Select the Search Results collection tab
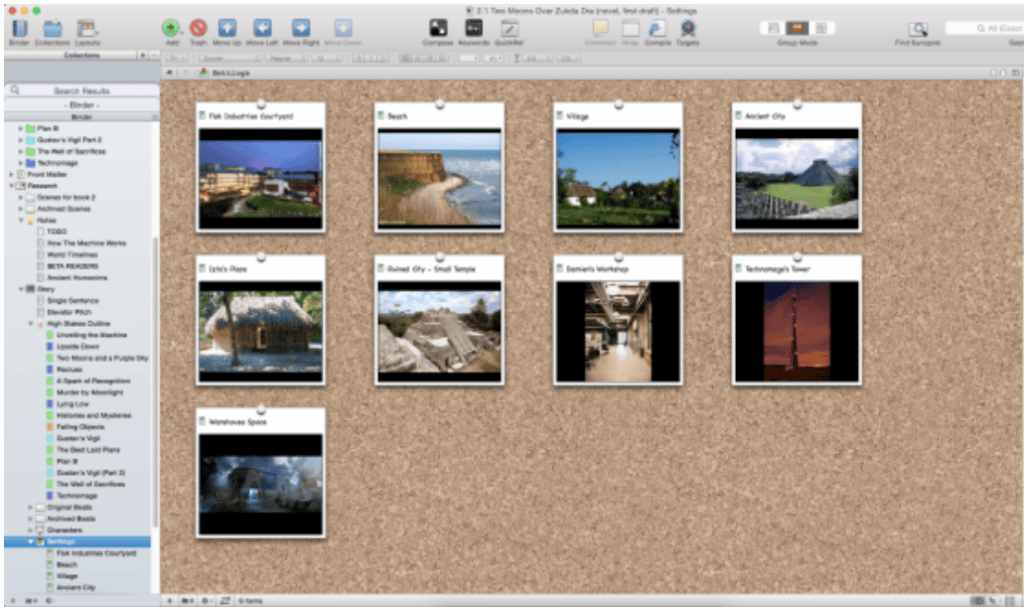Image resolution: width=1024 pixels, height=607 pixels. (82, 91)
